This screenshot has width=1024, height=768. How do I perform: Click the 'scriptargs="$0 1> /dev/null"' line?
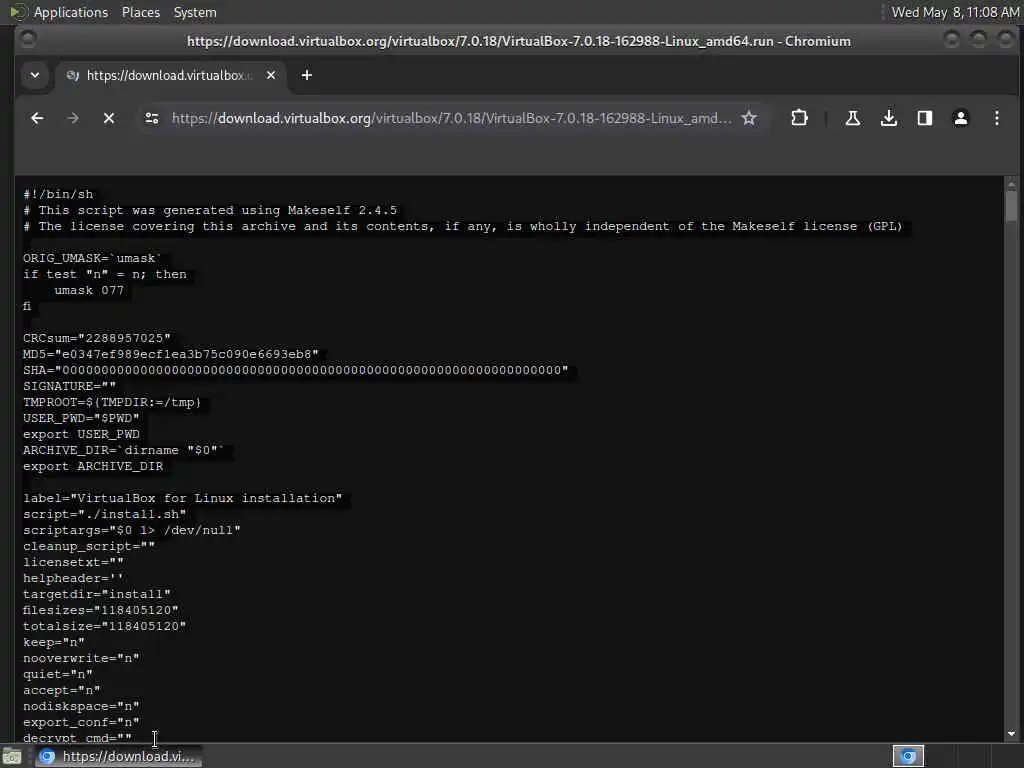coord(132,530)
